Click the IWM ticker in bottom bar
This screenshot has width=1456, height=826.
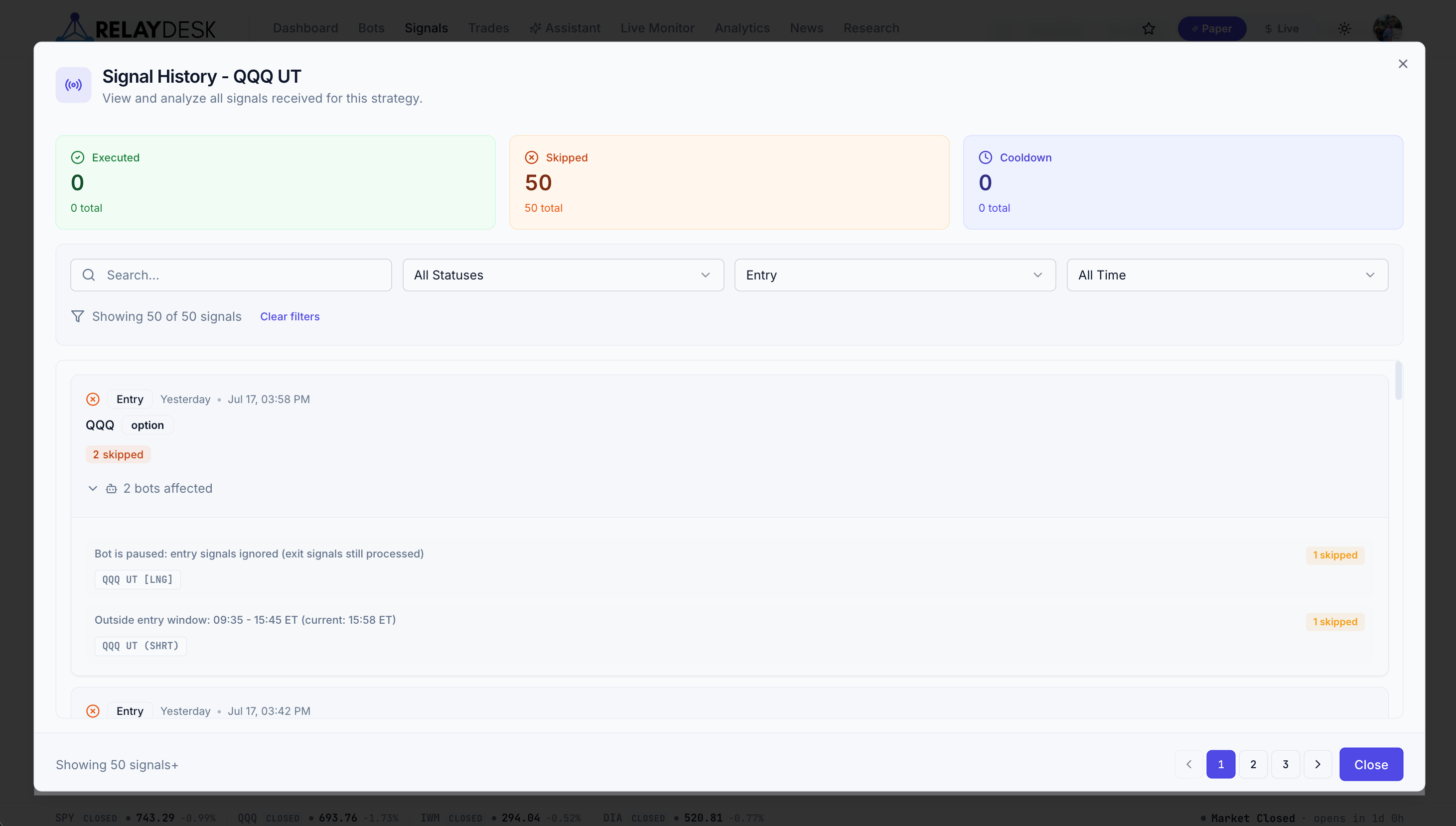[x=500, y=818]
